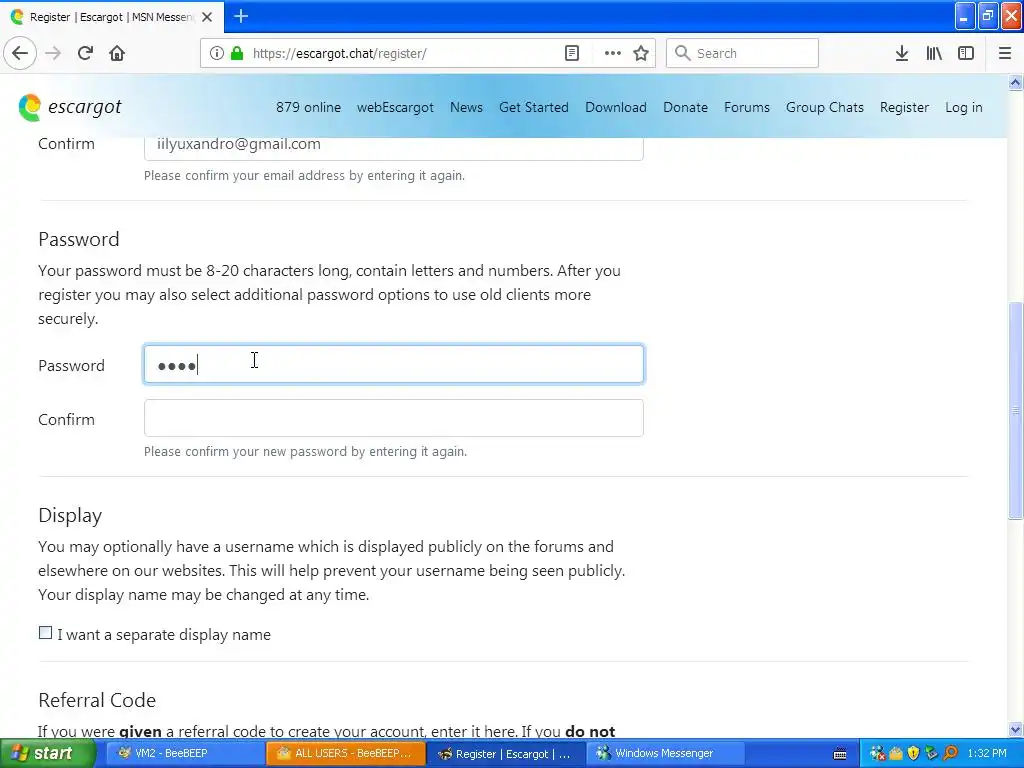
Task: Open the Donate page
Action: (685, 107)
